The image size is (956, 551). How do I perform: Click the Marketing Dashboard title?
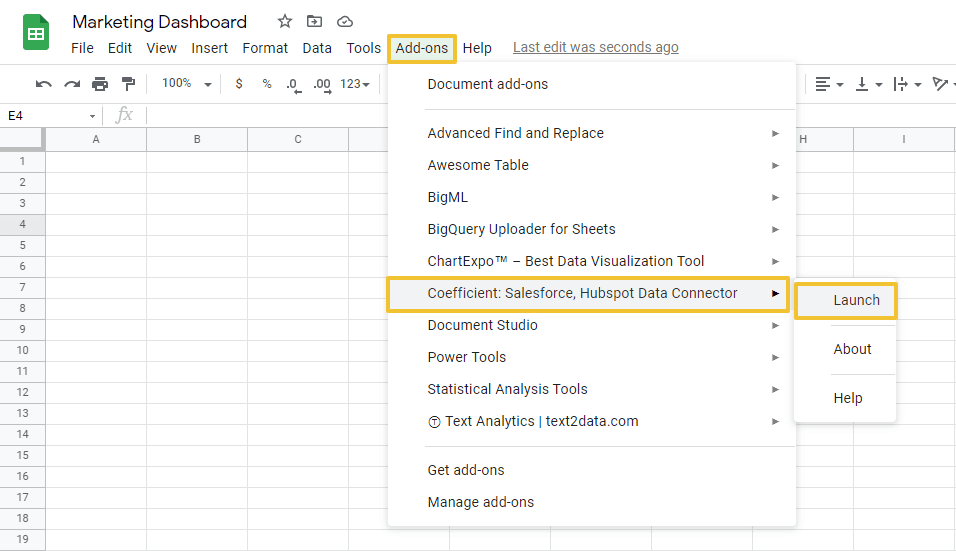click(160, 22)
